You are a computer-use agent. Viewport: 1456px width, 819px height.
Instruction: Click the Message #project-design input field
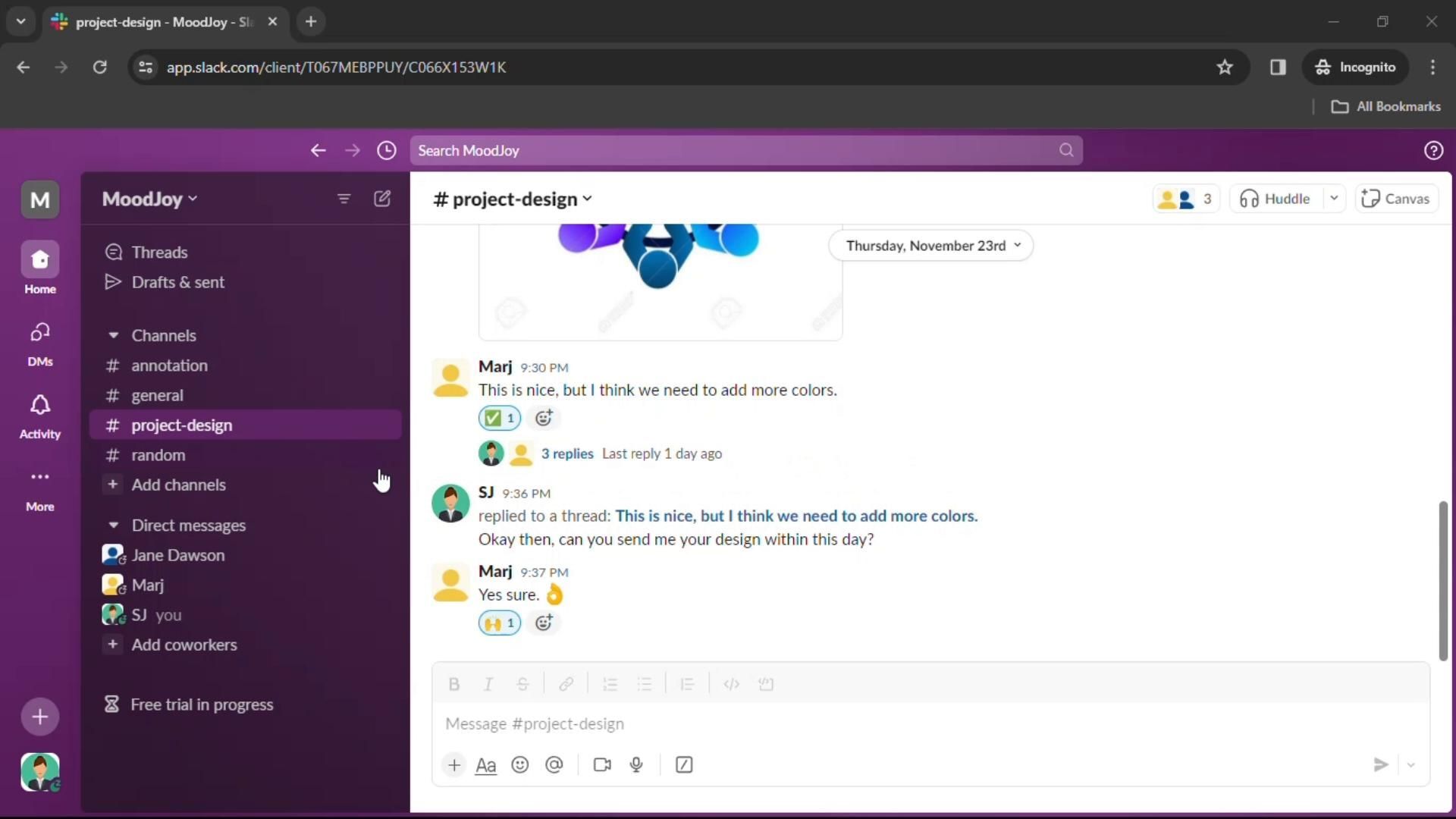click(910, 723)
